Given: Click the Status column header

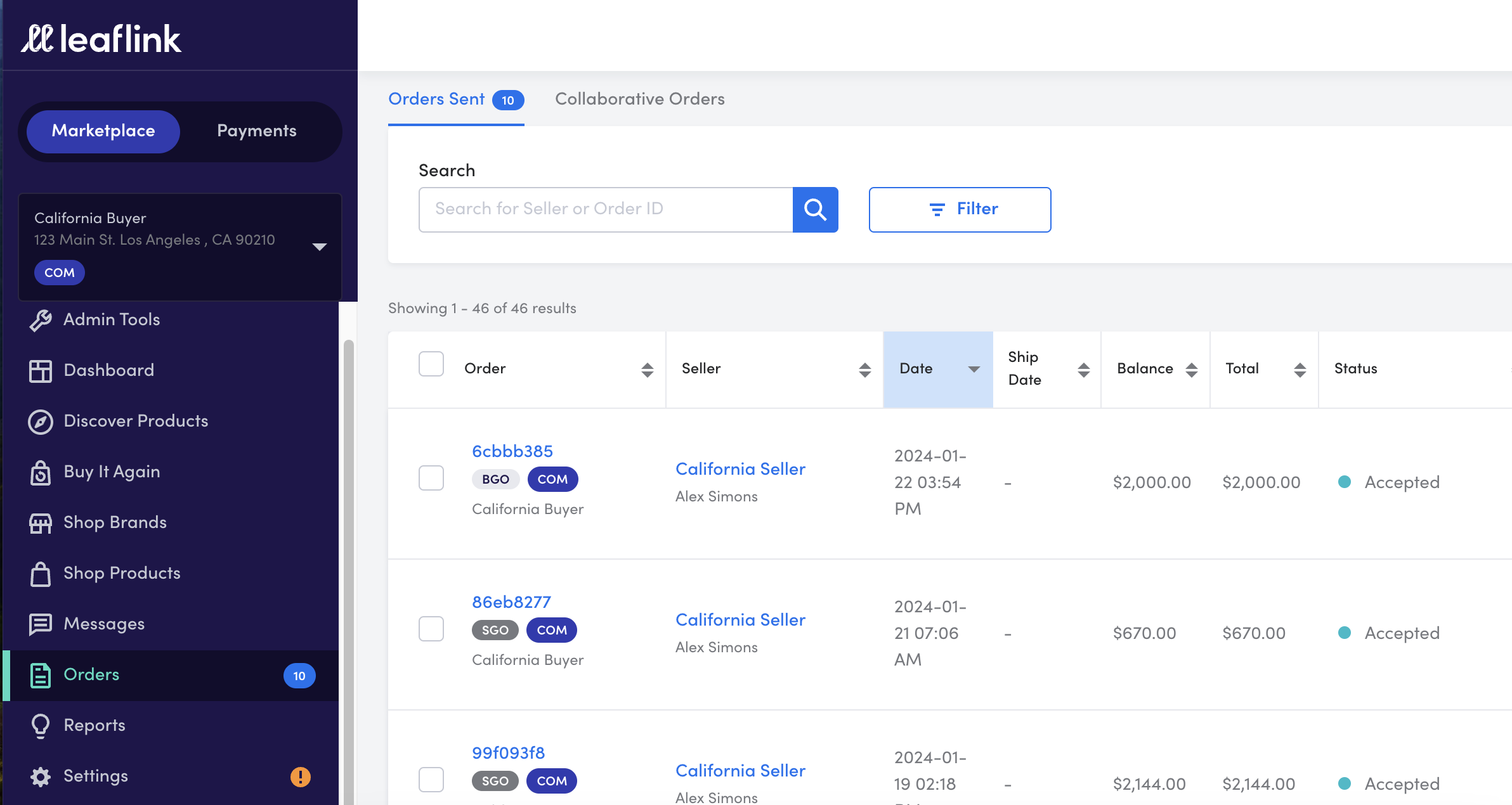Looking at the screenshot, I should tap(1355, 369).
